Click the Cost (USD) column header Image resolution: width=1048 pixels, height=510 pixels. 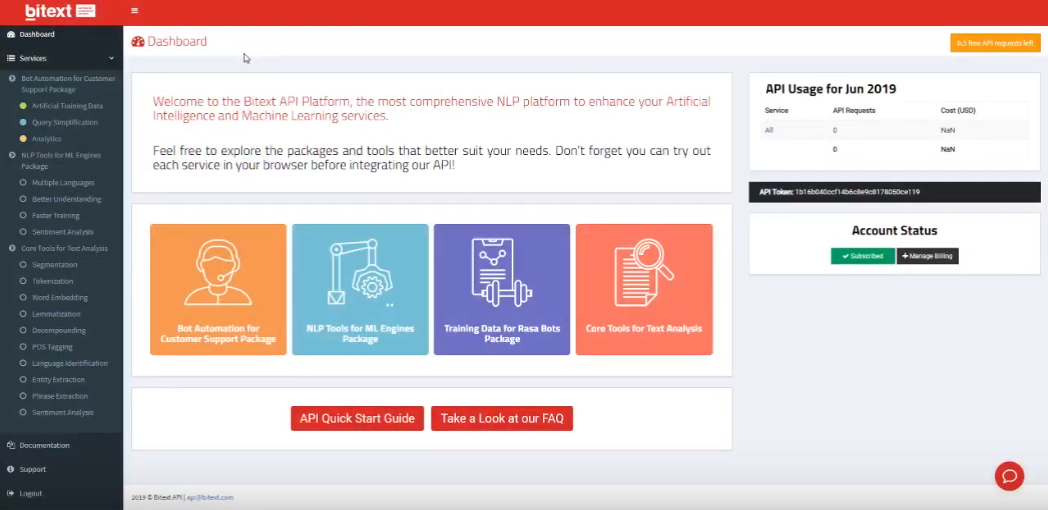(x=958, y=110)
